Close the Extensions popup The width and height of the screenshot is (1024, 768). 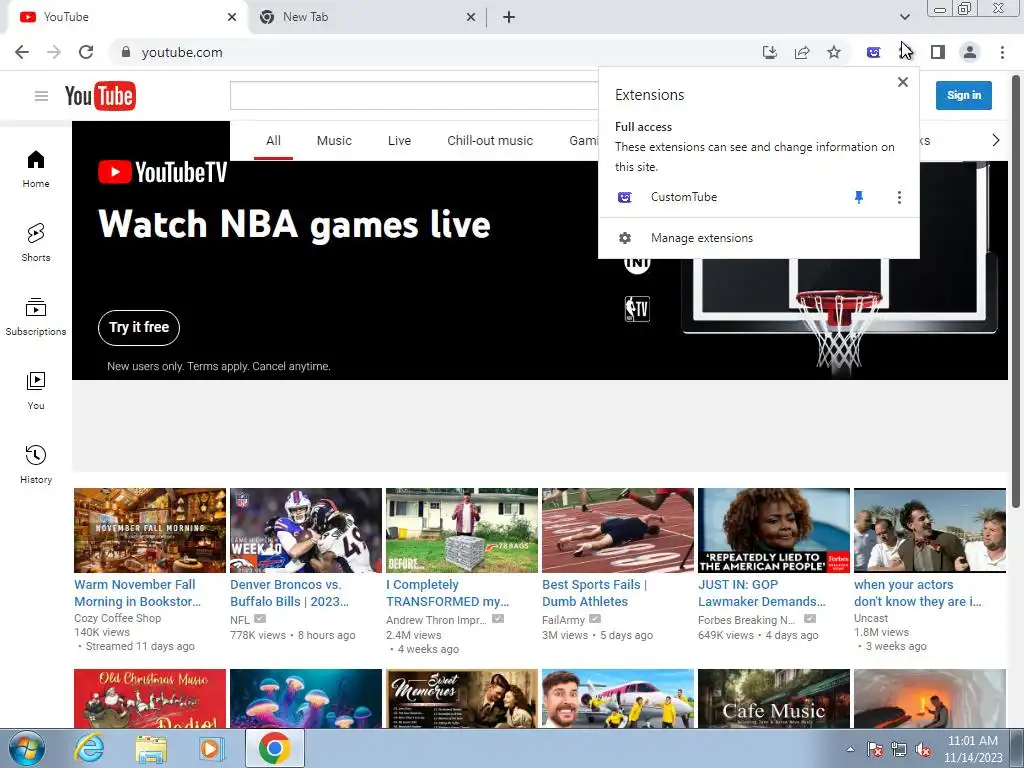[x=903, y=82]
